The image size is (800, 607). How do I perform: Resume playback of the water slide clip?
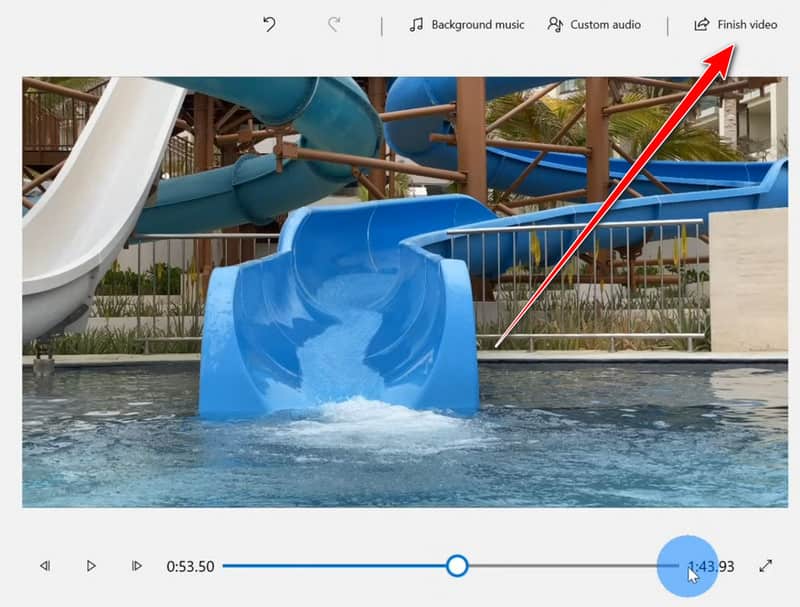(x=90, y=565)
